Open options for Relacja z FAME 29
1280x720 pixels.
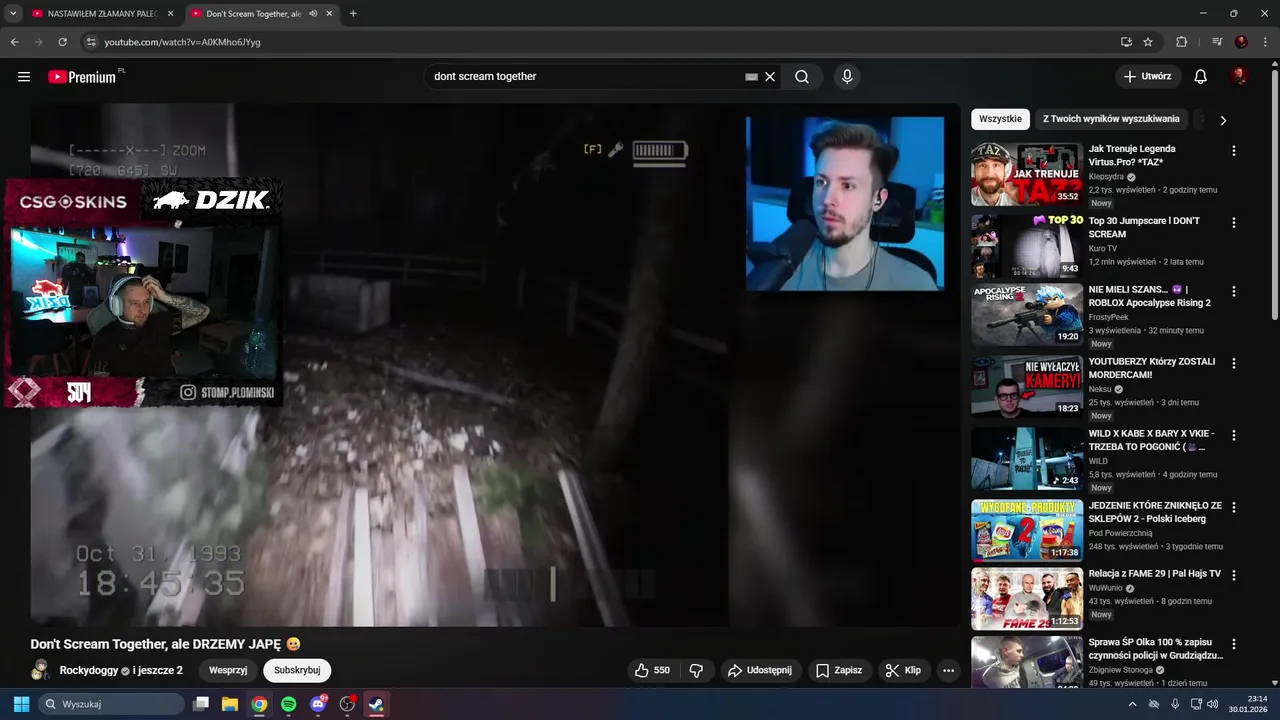(x=1233, y=575)
